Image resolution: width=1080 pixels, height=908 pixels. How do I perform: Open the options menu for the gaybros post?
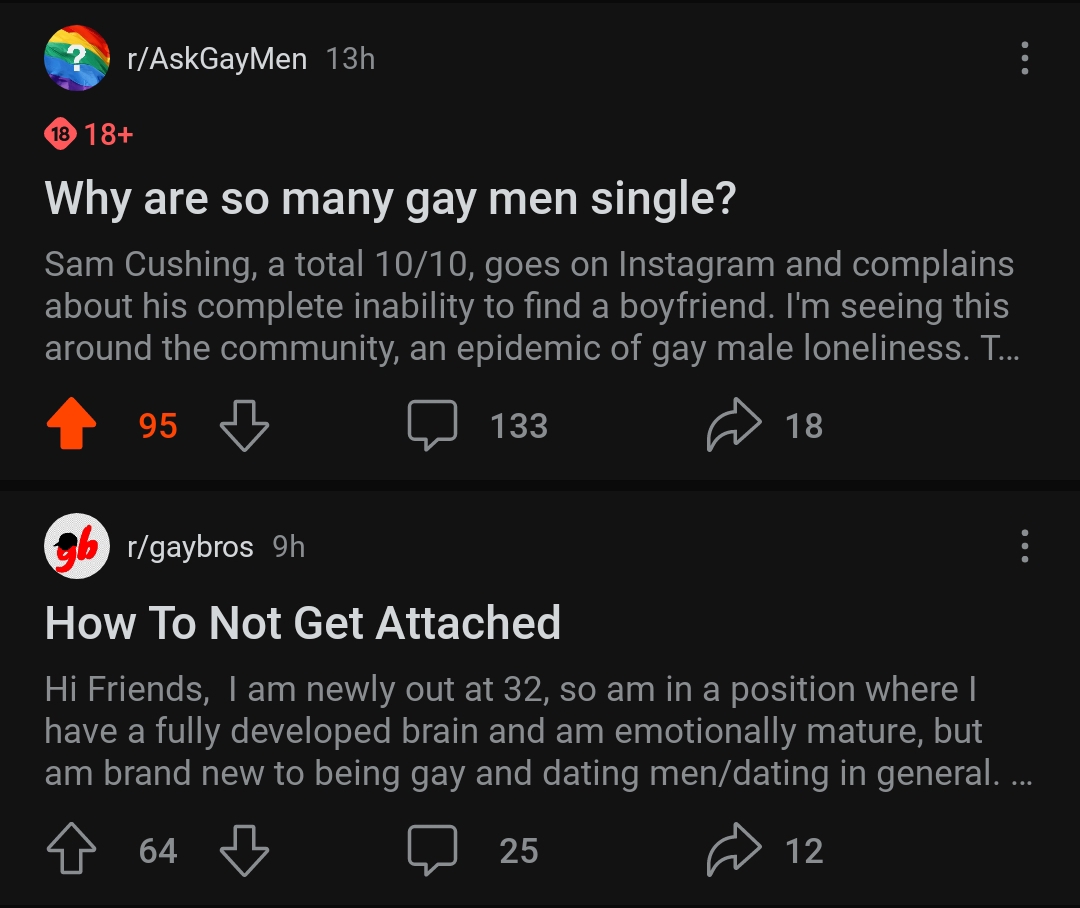(1024, 546)
